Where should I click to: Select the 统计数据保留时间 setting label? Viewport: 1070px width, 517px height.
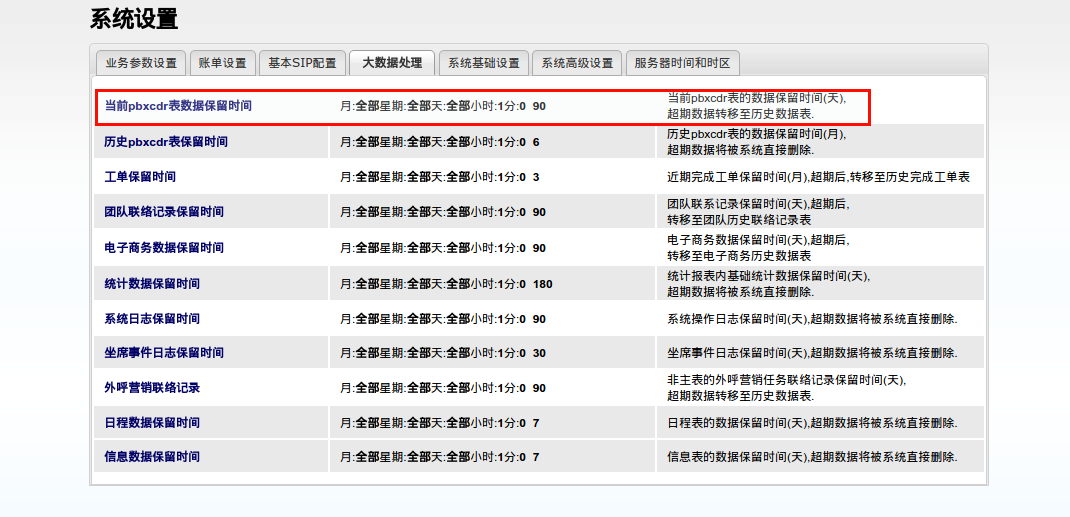click(152, 284)
